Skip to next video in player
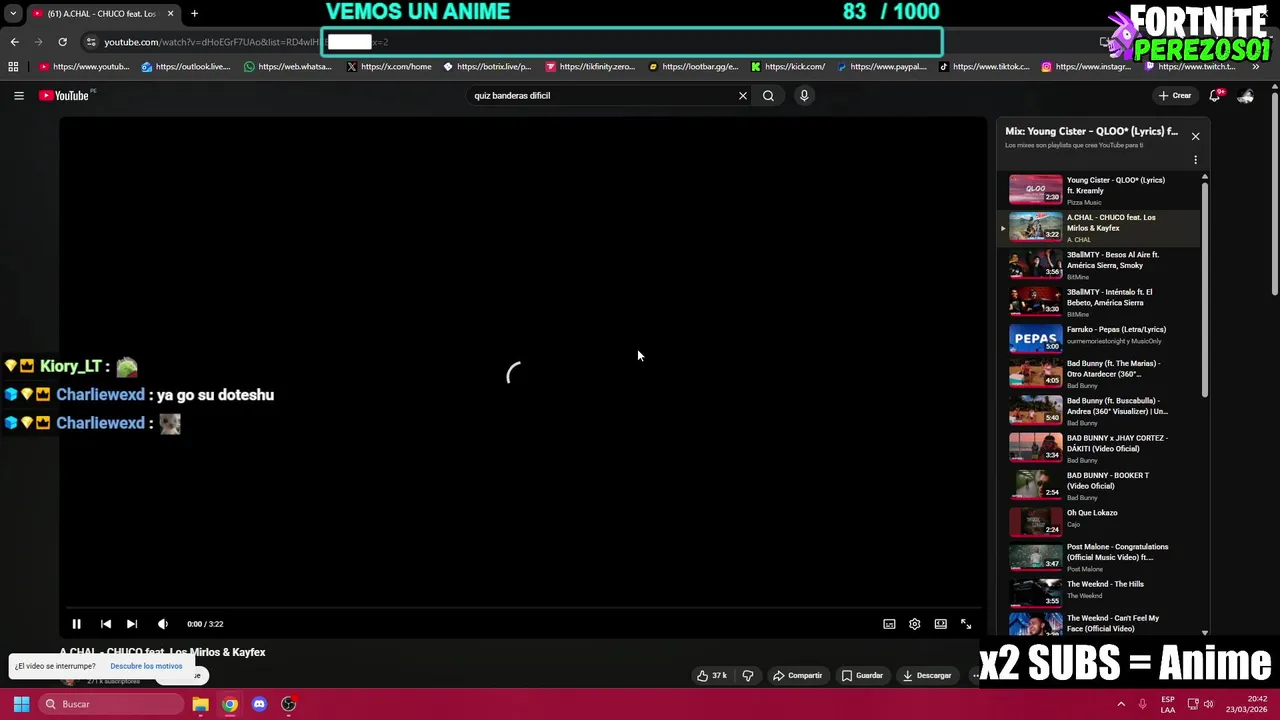 pos(132,624)
